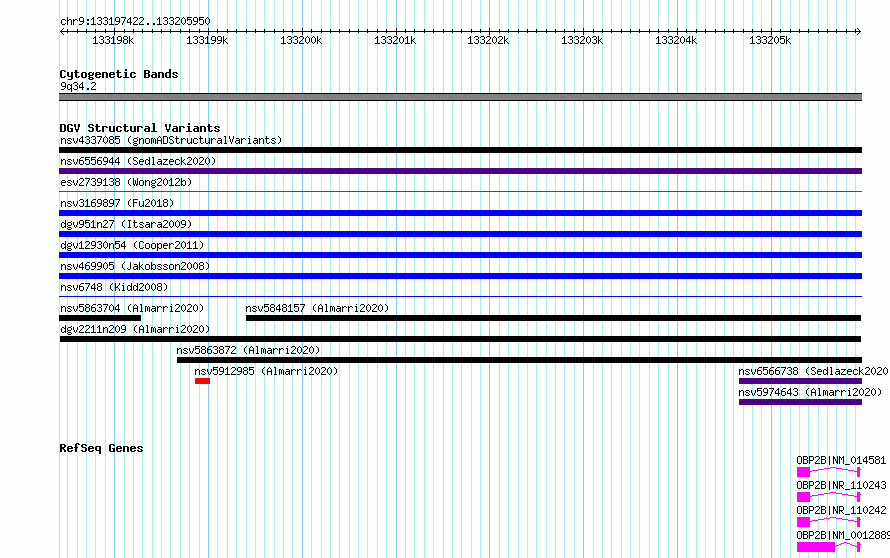Select the bottom OBP2B transcript's wide magenta exon
Image resolution: width=890 pixels, height=558 pixels.
pos(816,547)
